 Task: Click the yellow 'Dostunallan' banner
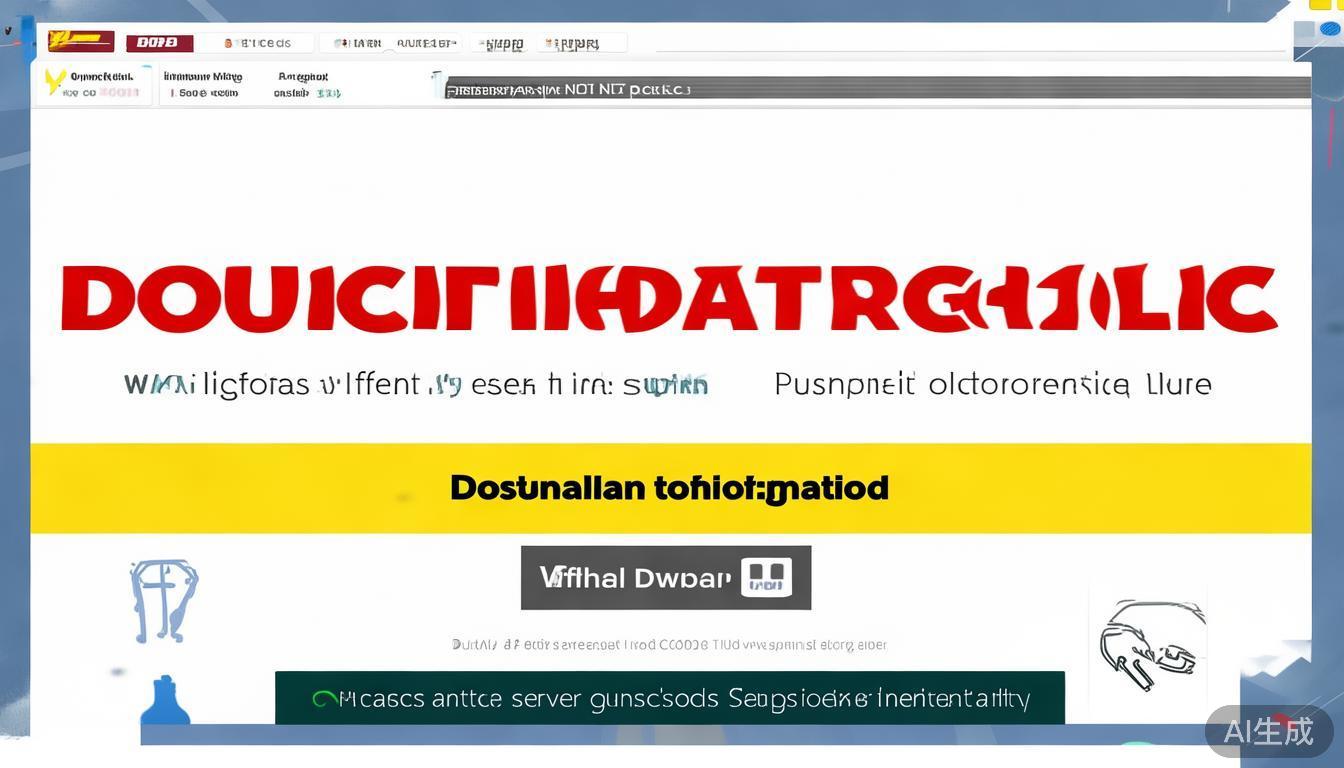point(670,488)
